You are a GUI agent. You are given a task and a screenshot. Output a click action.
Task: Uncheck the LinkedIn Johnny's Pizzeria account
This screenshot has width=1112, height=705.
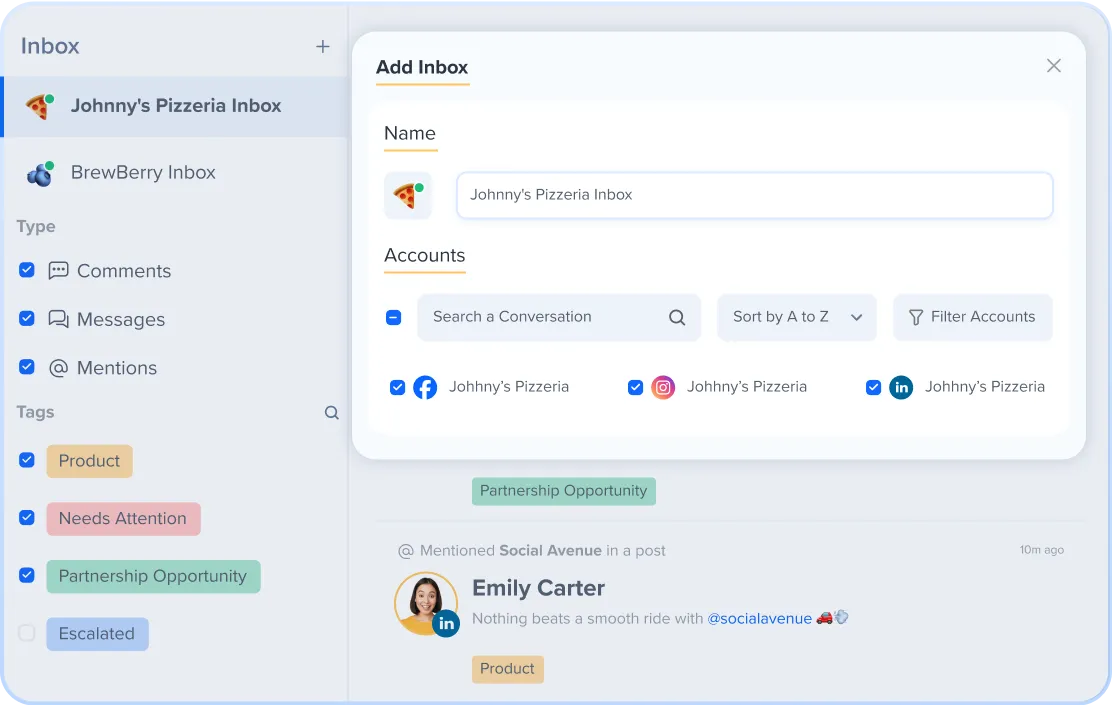pyautogui.click(x=874, y=387)
